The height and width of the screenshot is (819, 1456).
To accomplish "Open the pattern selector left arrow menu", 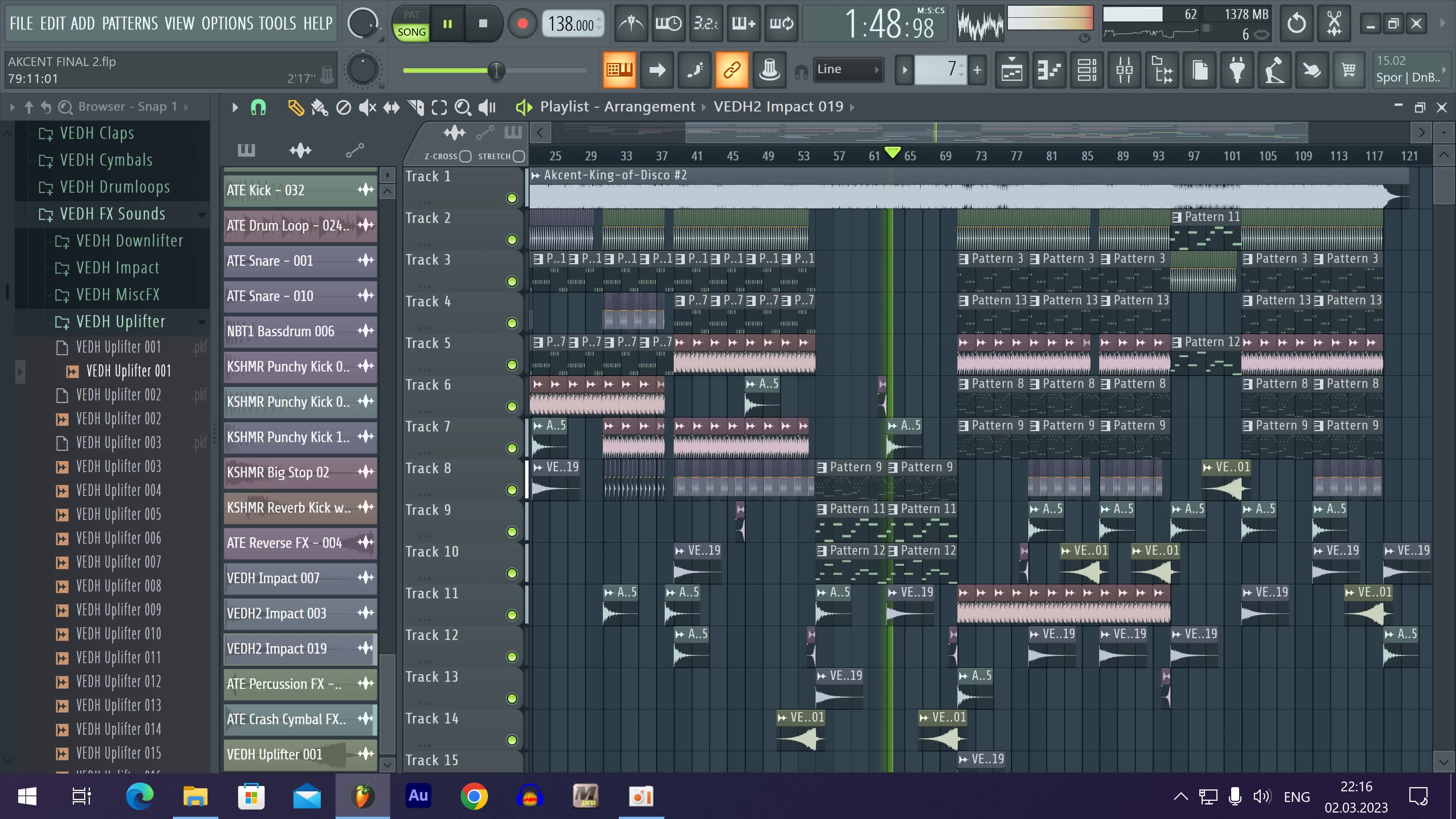I will [x=904, y=70].
